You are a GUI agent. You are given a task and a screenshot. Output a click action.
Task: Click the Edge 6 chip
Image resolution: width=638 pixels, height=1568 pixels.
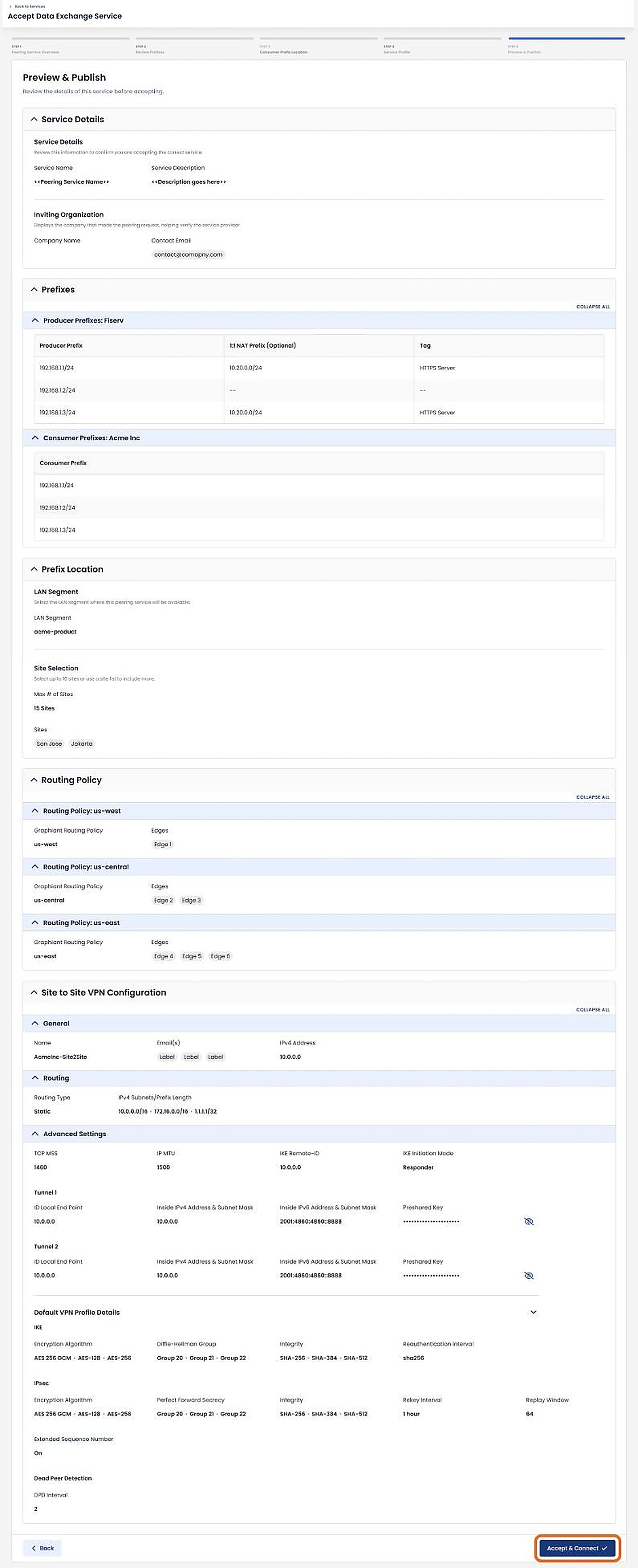coord(220,956)
